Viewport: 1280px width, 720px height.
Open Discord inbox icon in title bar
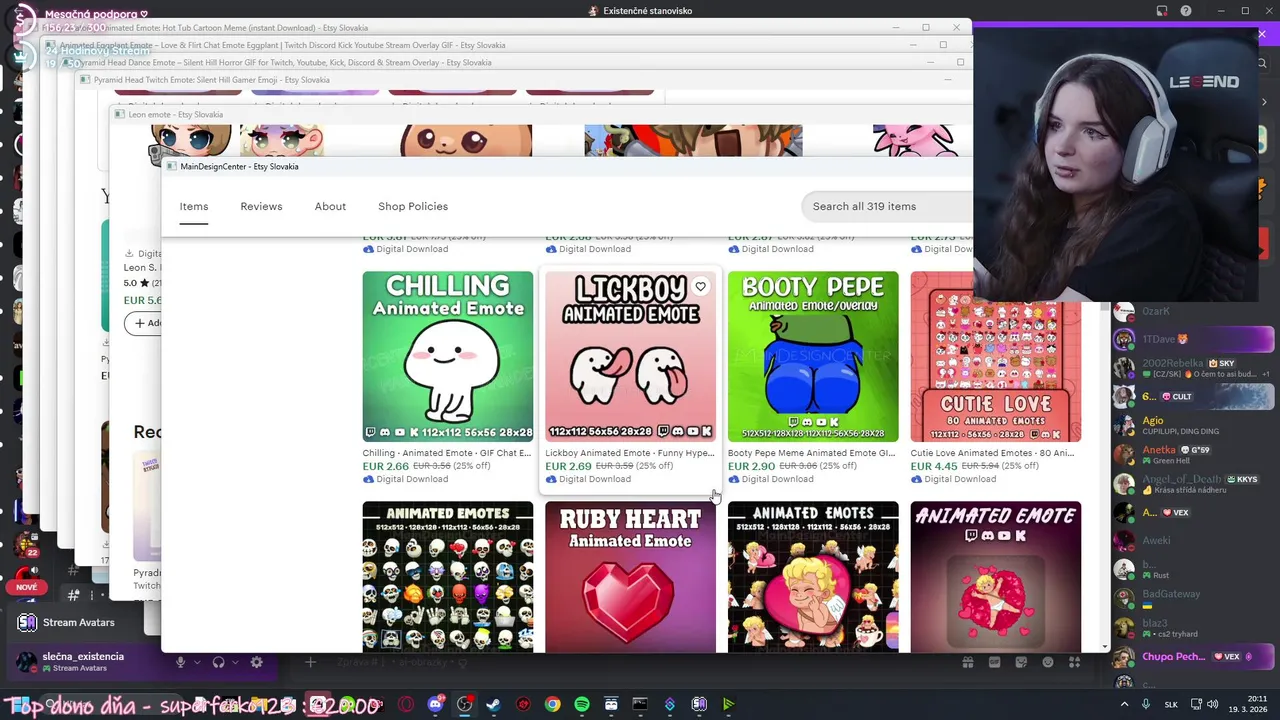coord(1162,11)
